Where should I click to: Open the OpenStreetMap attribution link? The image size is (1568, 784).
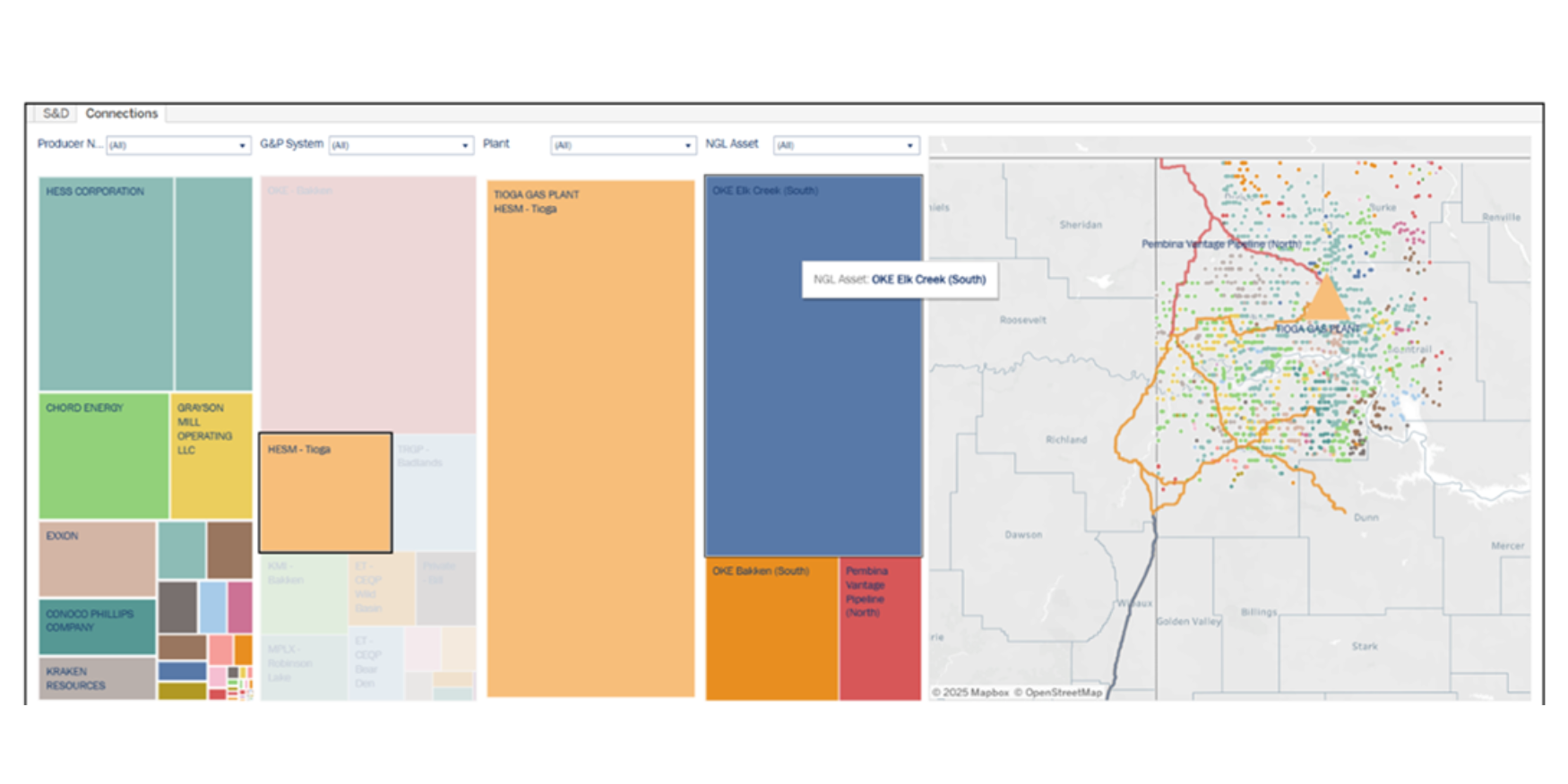(1058, 693)
